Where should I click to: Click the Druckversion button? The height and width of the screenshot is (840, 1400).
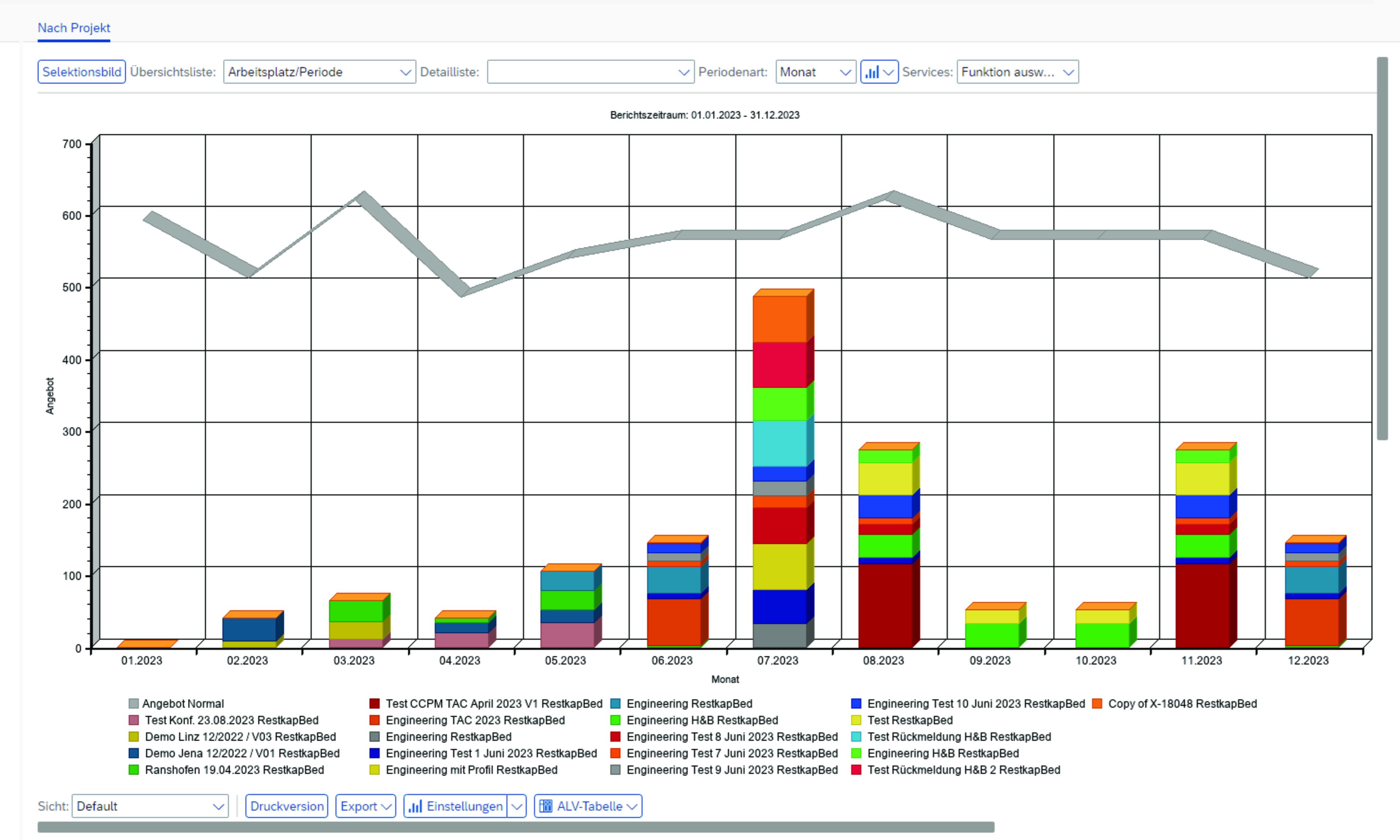286,806
